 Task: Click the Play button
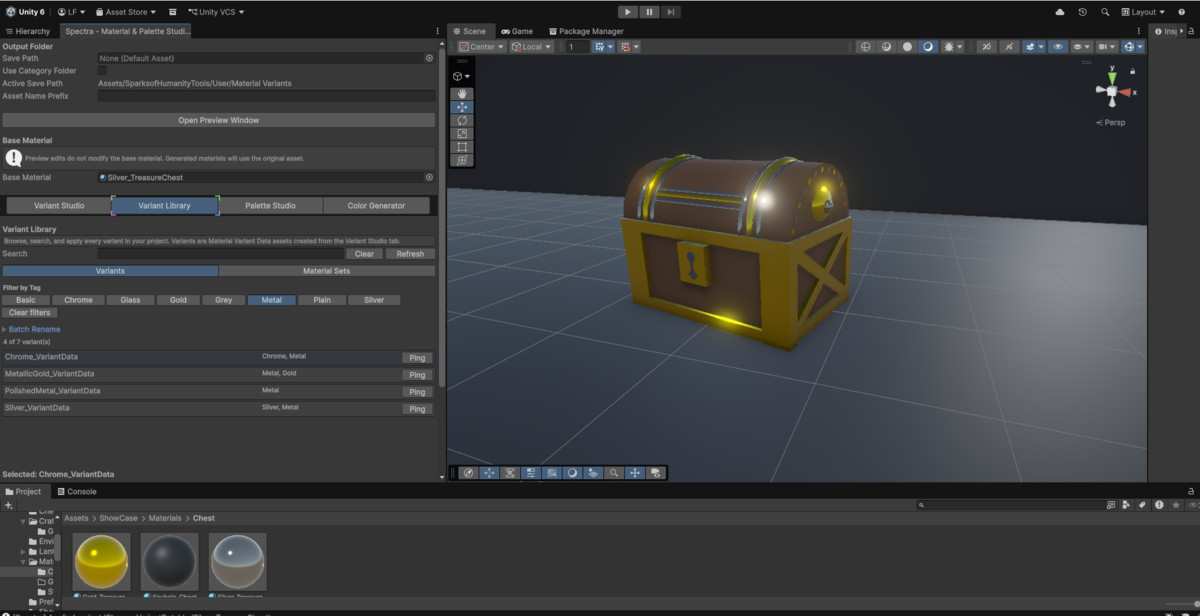point(627,12)
